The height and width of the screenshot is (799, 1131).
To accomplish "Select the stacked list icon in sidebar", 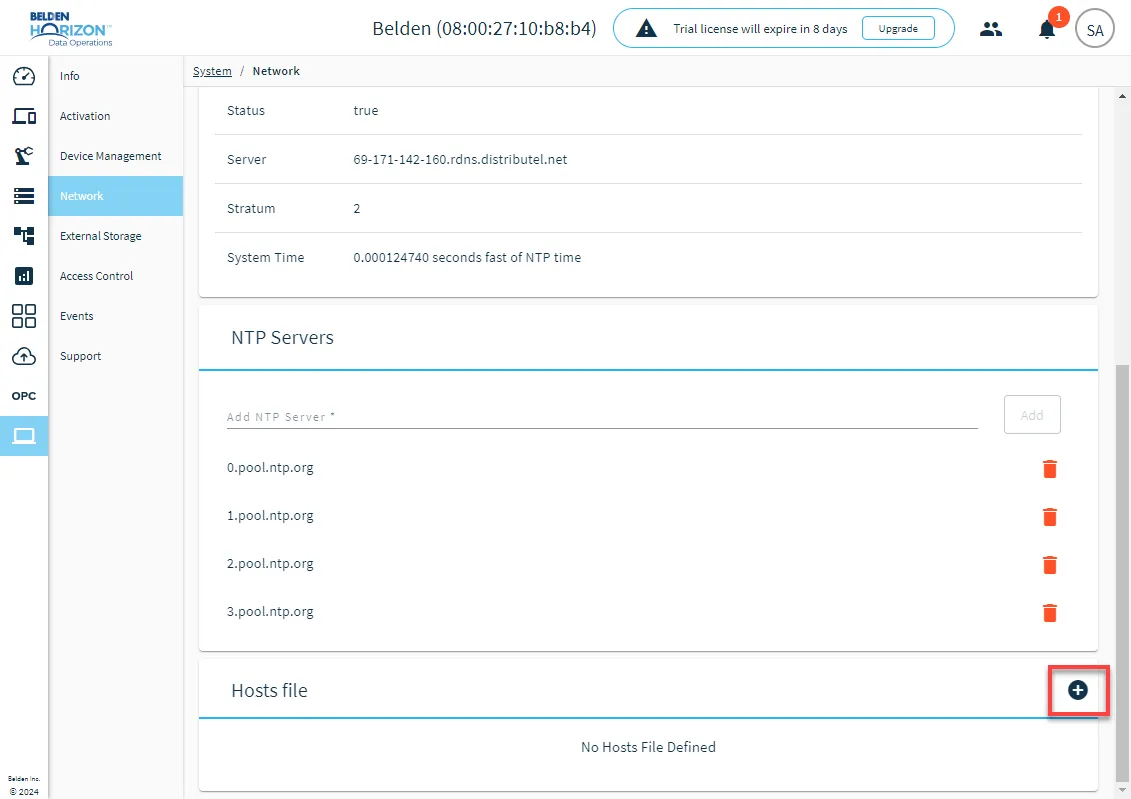I will 24,195.
